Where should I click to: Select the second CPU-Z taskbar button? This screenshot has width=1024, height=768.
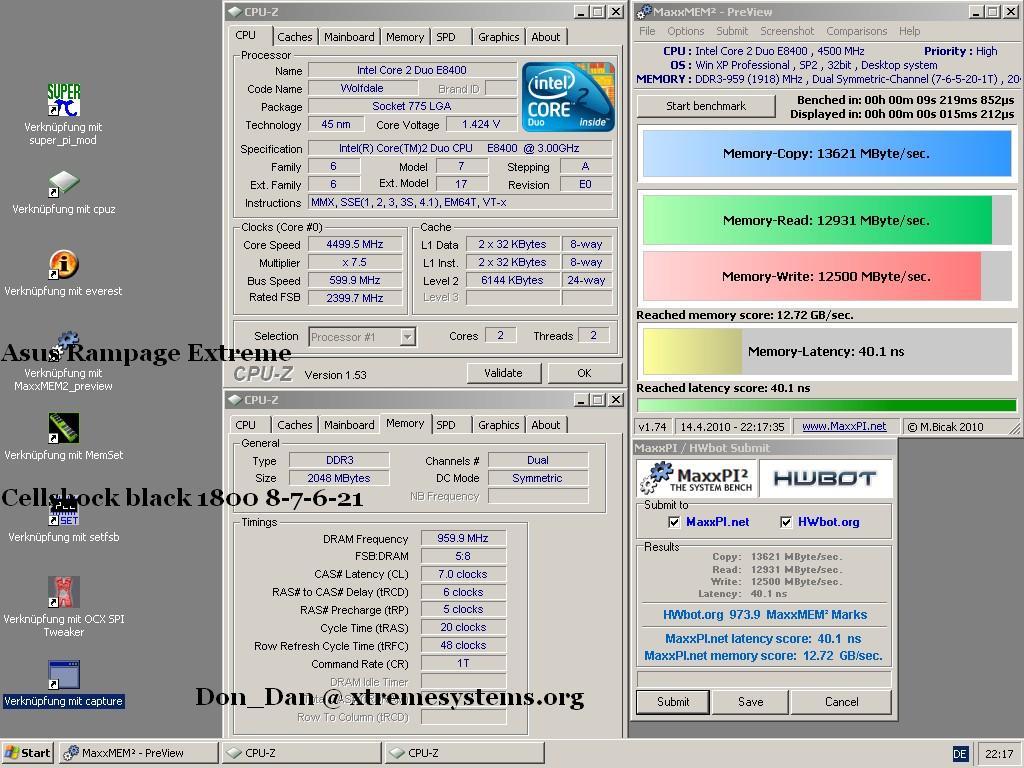[464, 753]
